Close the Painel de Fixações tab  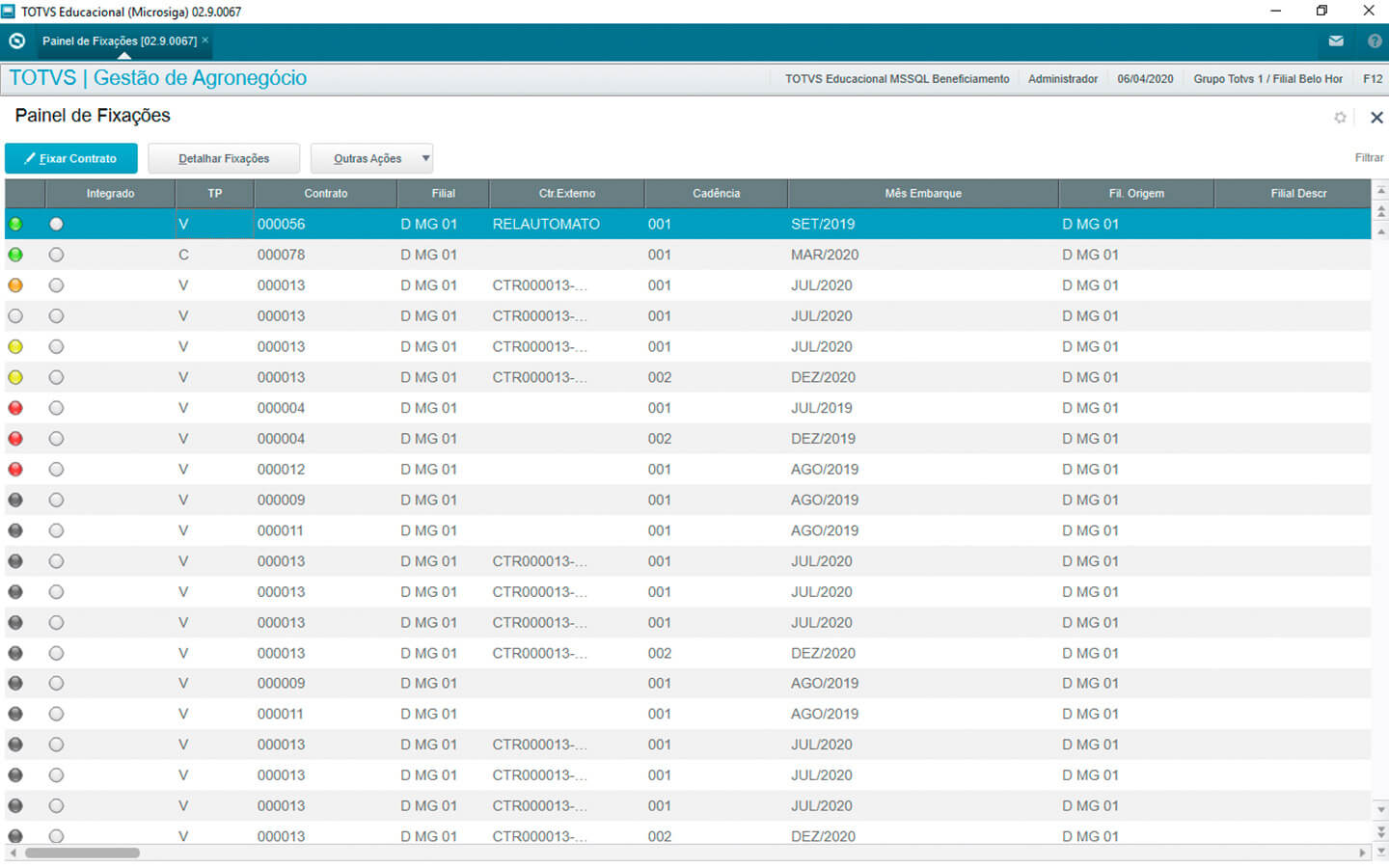pos(205,41)
